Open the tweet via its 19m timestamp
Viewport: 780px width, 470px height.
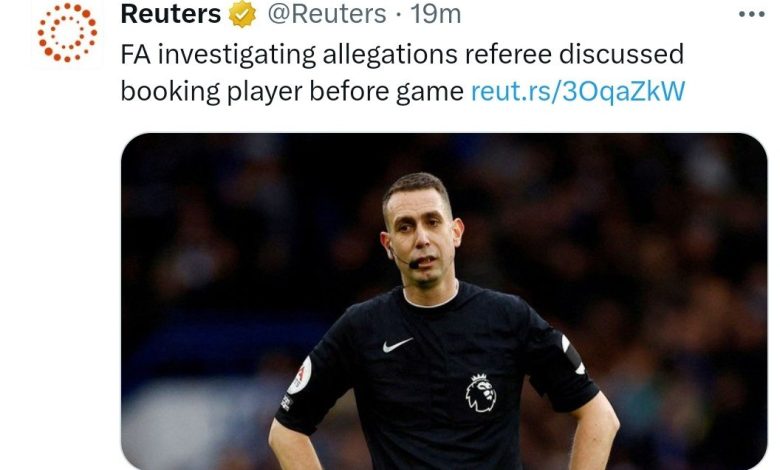(x=436, y=14)
